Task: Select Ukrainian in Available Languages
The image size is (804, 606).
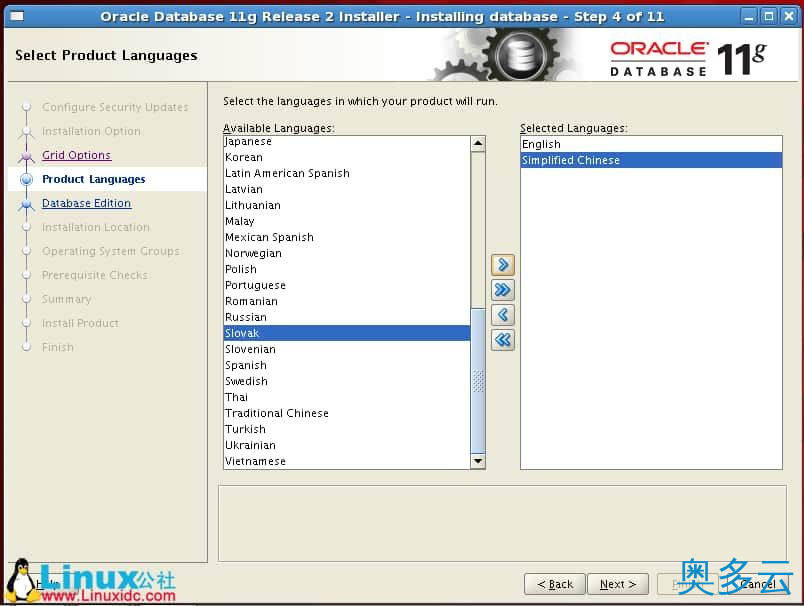Action: [x=347, y=445]
